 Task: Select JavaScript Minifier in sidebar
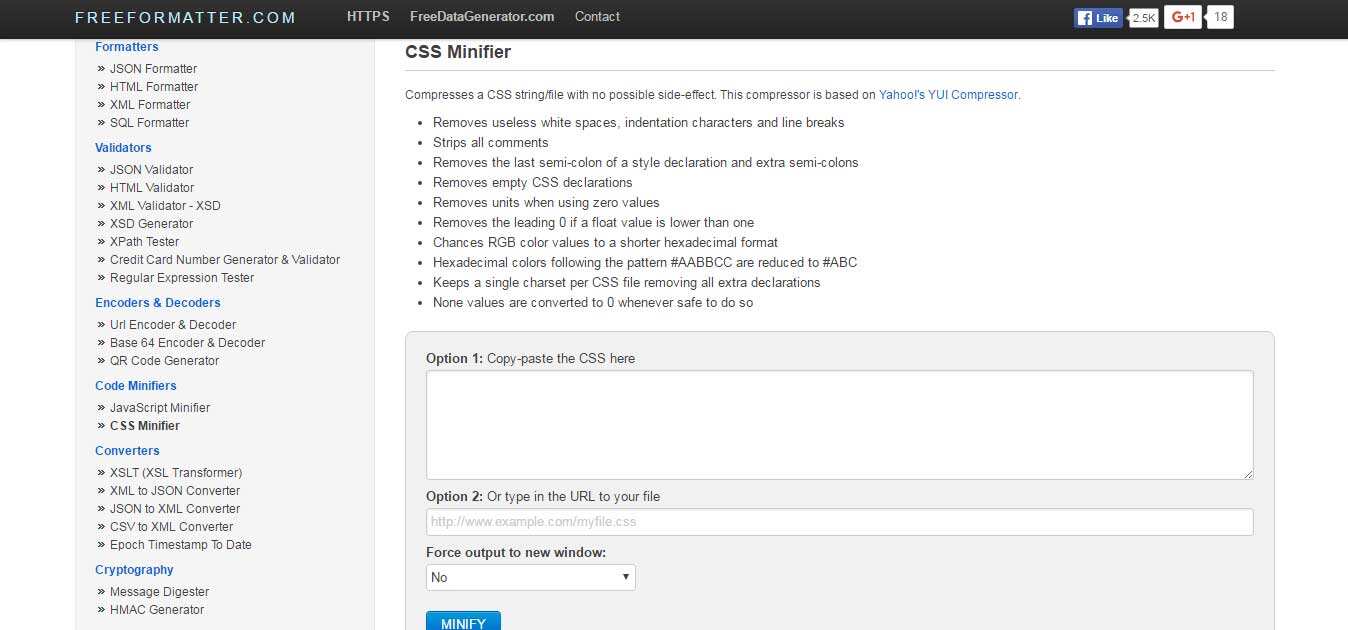[x=160, y=408]
